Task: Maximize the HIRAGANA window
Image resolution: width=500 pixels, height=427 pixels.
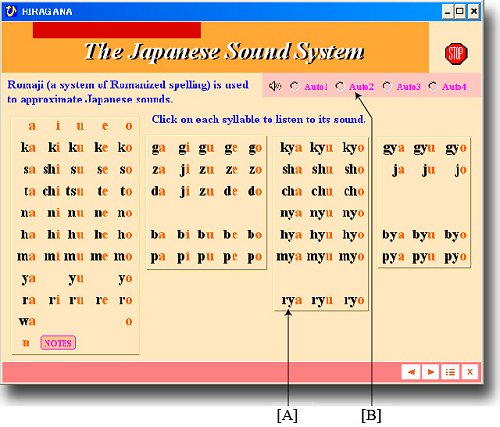Action: 459,12
